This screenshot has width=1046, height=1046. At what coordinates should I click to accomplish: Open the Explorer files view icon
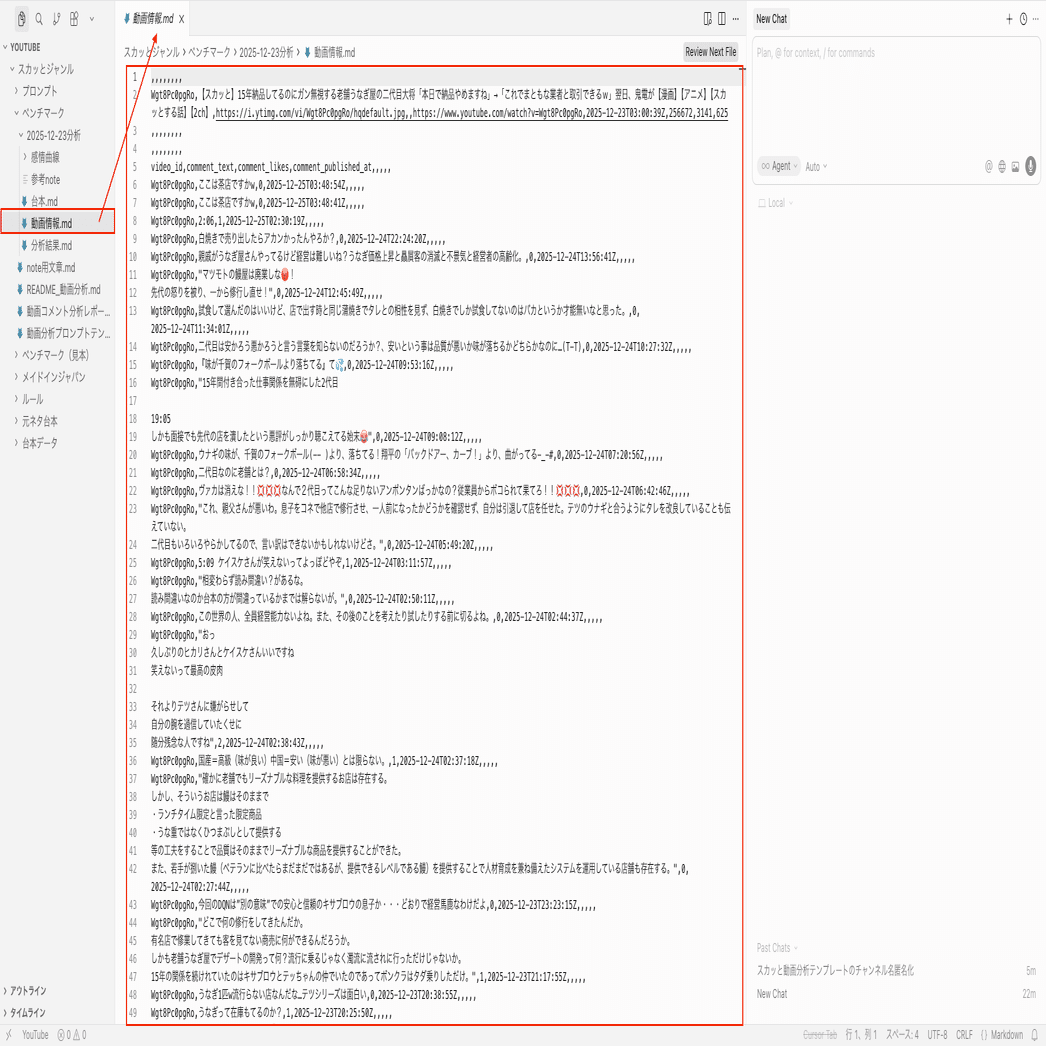tap(22, 19)
